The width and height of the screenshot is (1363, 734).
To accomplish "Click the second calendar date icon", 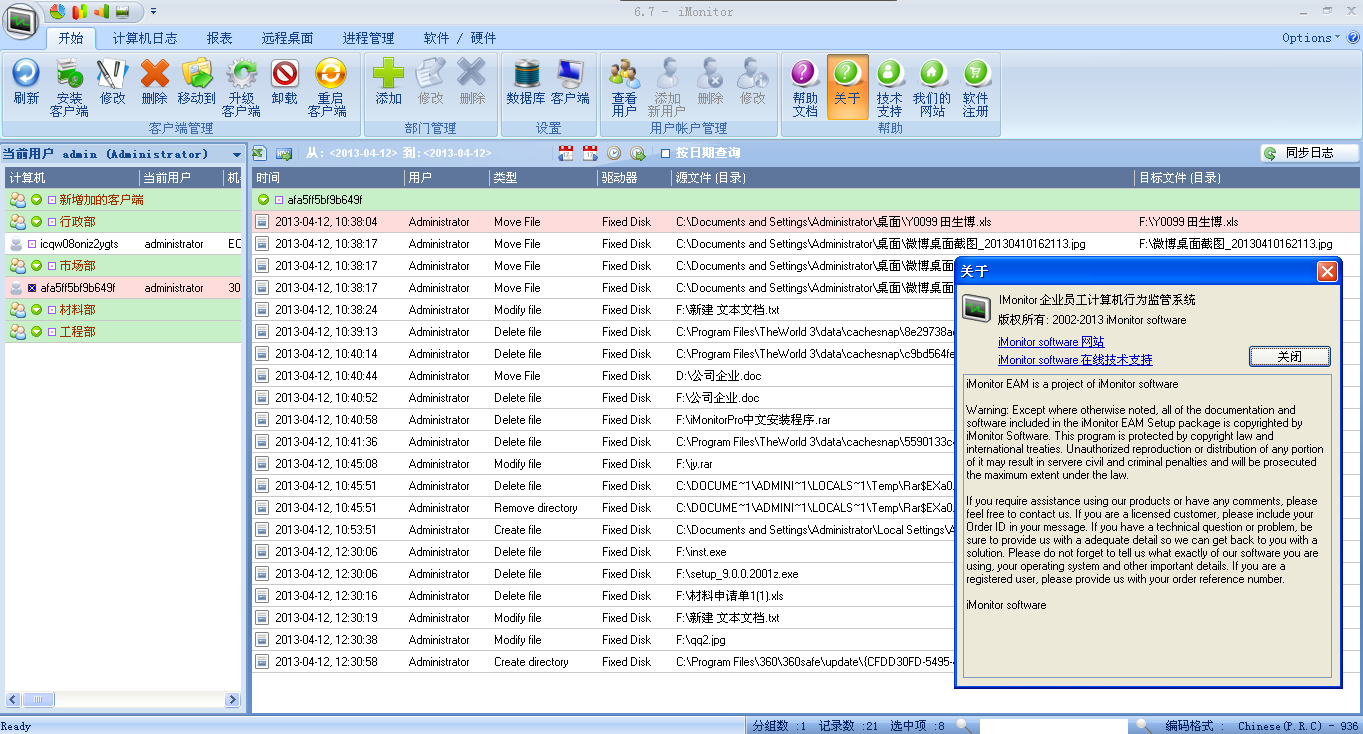I will coord(590,153).
